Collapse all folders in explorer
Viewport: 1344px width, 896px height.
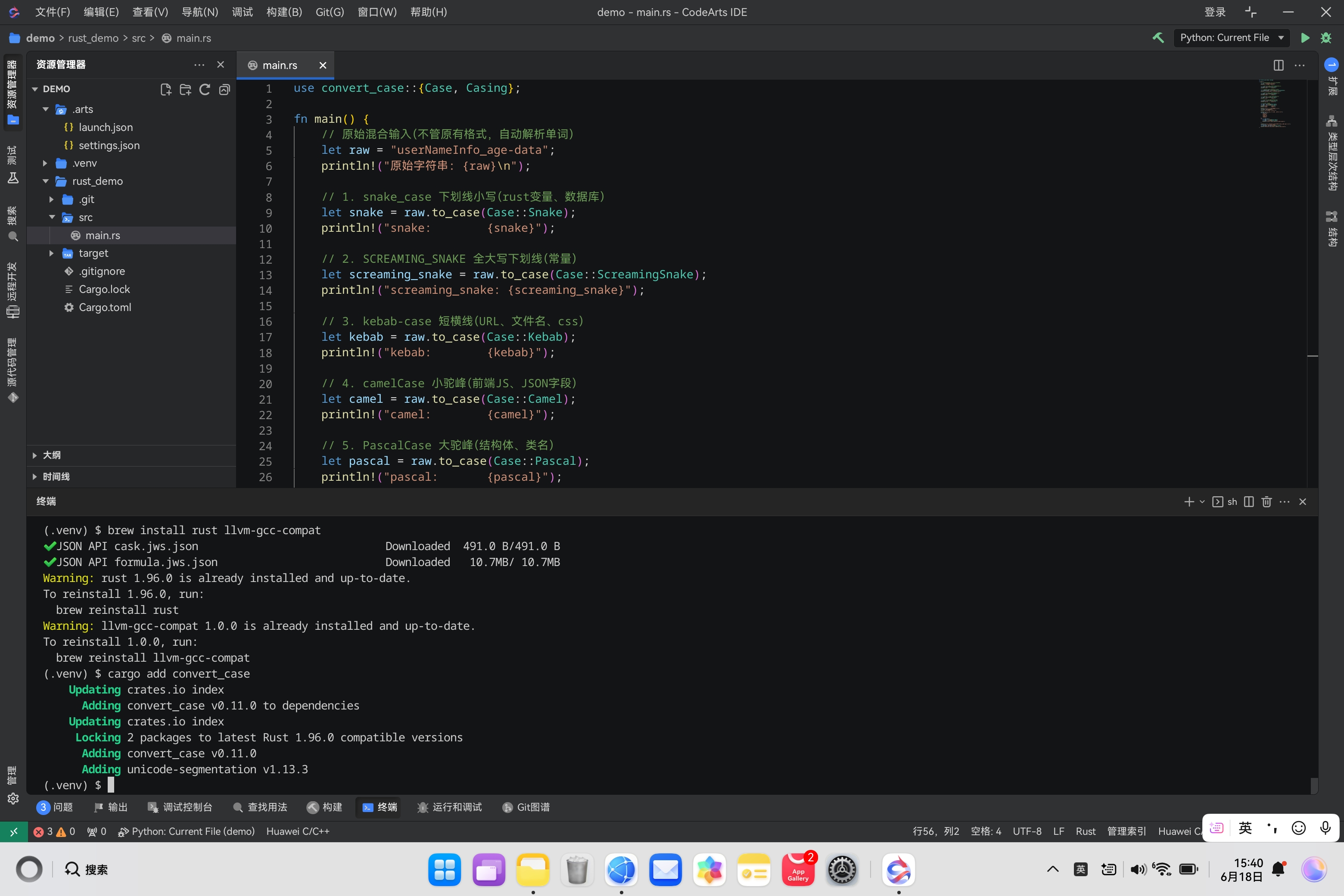tap(224, 89)
